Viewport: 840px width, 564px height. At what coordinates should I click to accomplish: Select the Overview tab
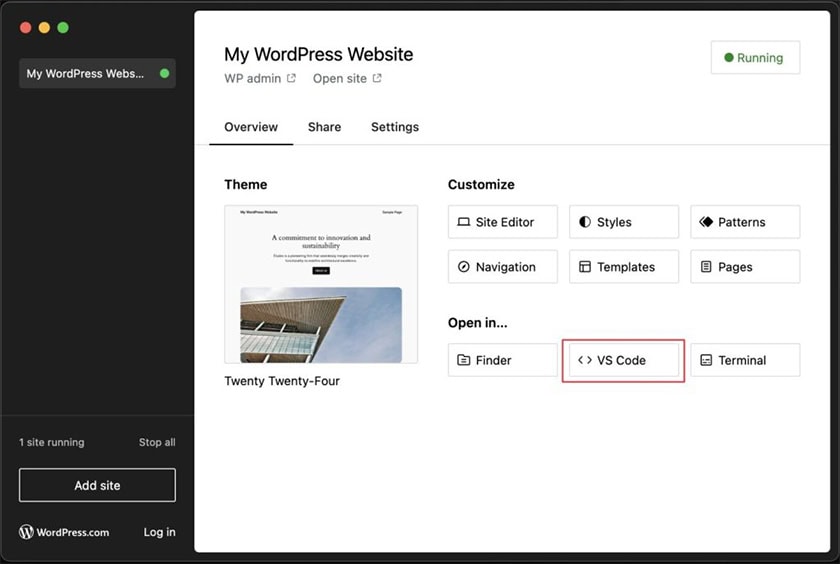251,127
